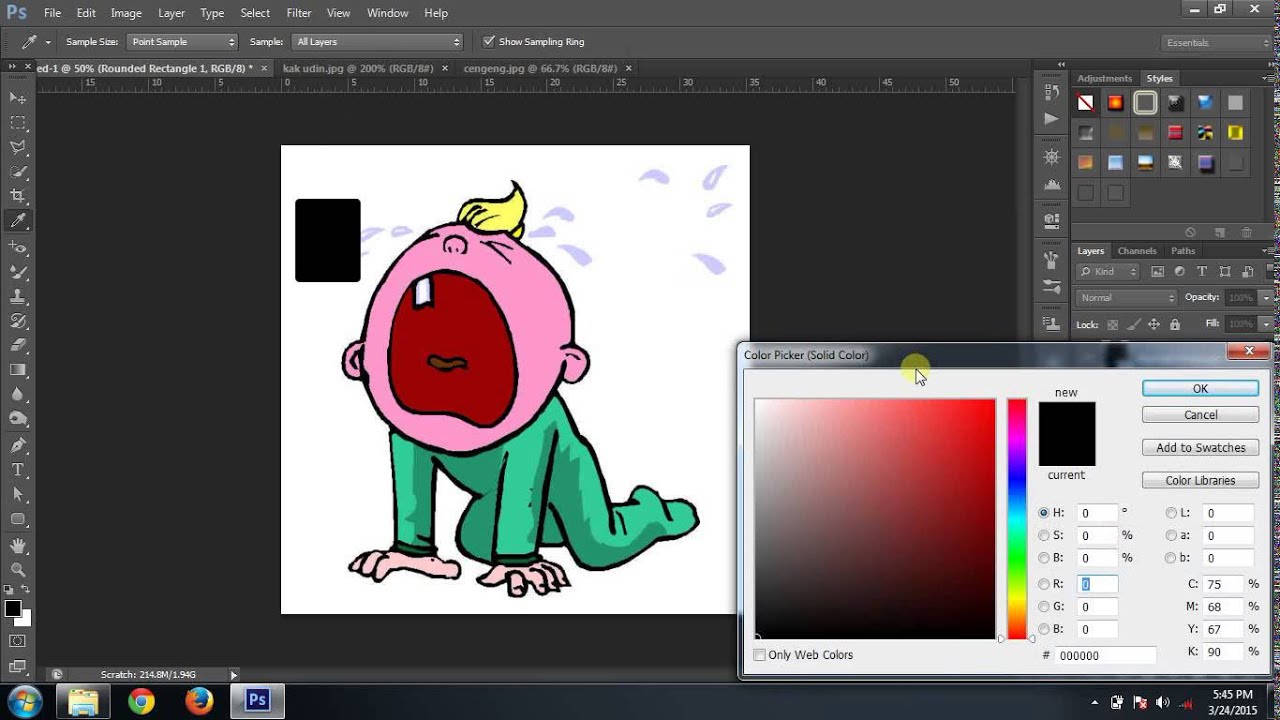The width and height of the screenshot is (1280, 720).
Task: Select the Gradient tool
Action: [18, 371]
